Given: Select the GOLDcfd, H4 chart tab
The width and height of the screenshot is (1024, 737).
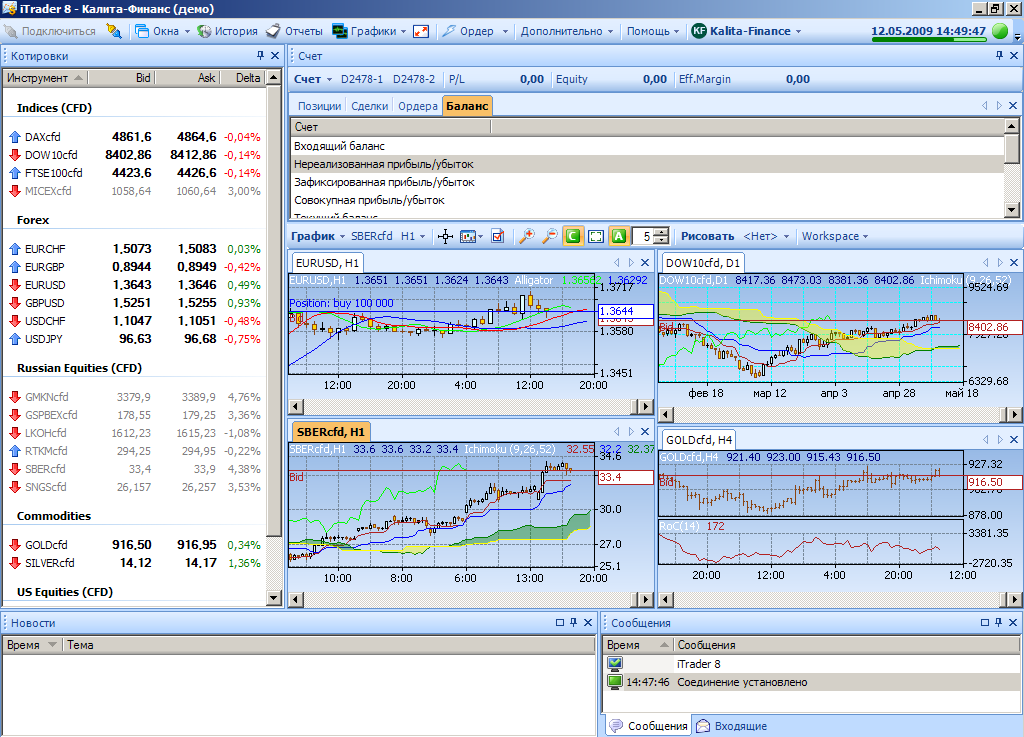Looking at the screenshot, I should point(699,440).
